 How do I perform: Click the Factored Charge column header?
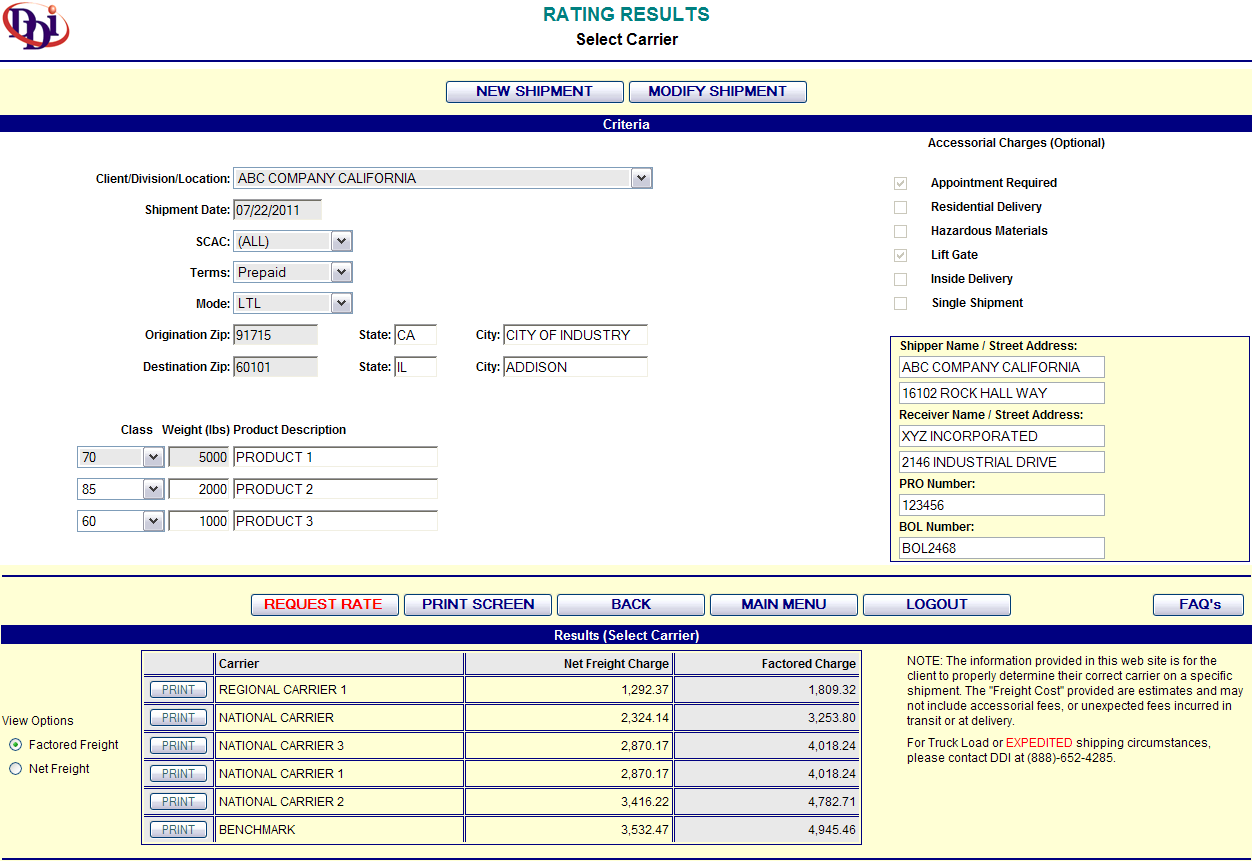[766, 663]
